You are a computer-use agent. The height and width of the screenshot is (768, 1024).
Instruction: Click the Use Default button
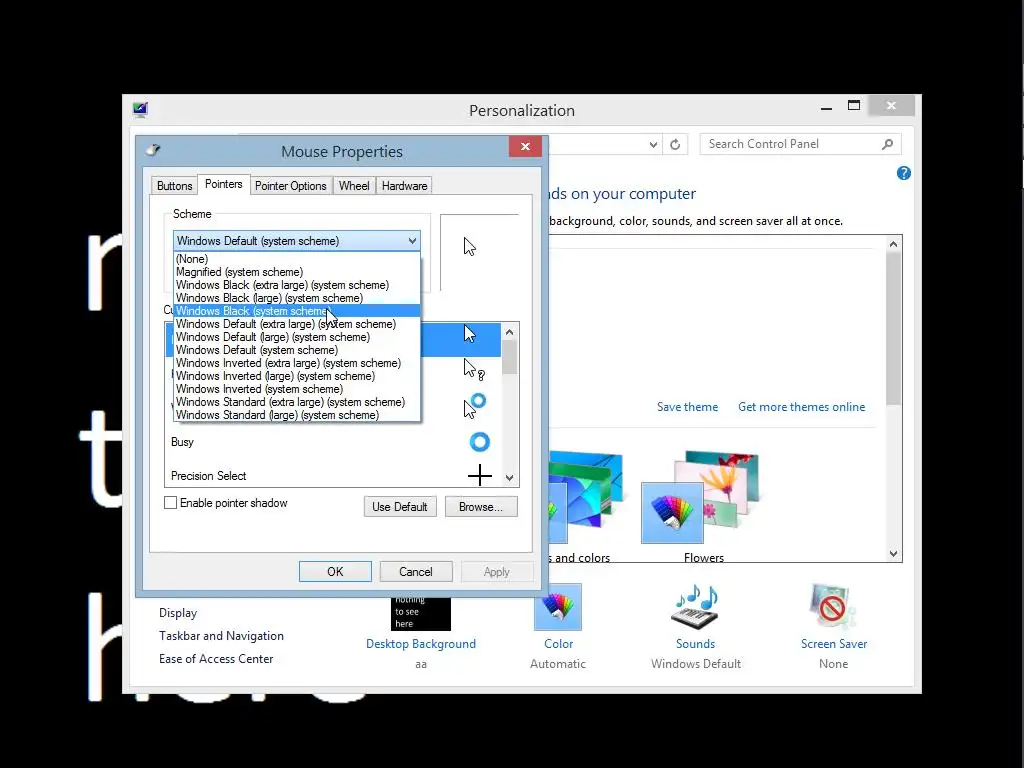pos(400,507)
